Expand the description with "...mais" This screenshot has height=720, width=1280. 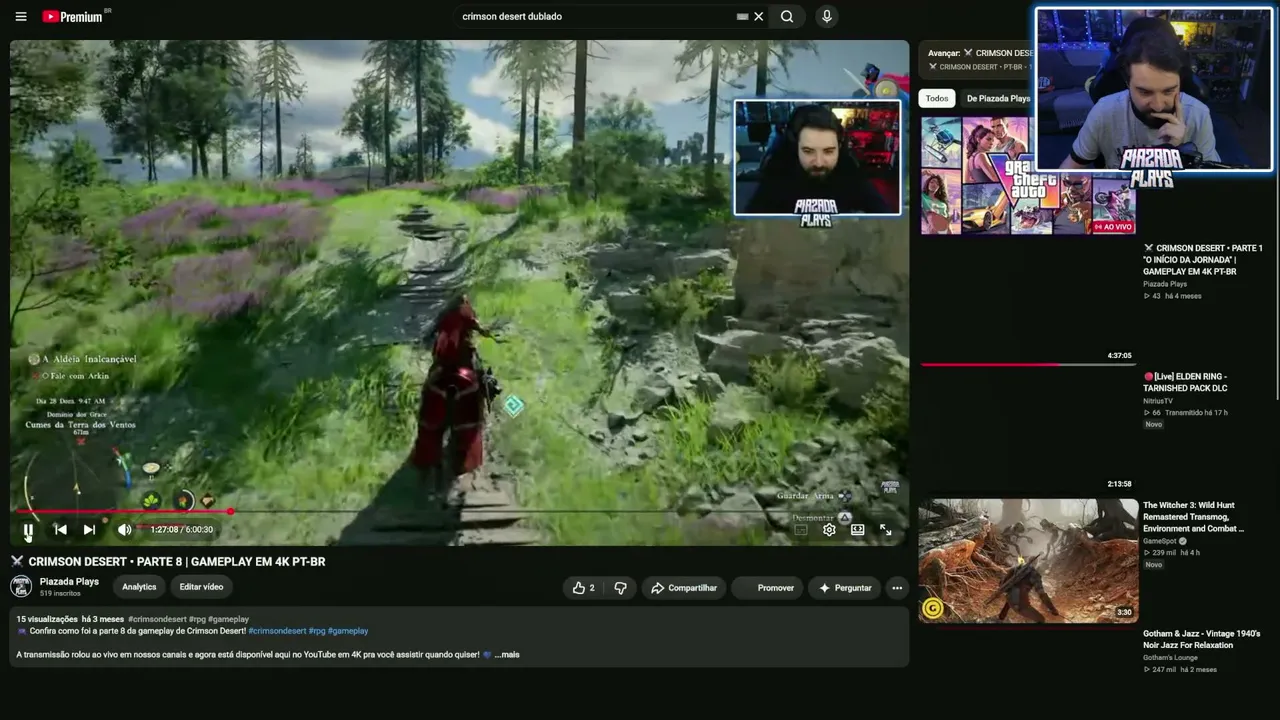click(x=507, y=655)
